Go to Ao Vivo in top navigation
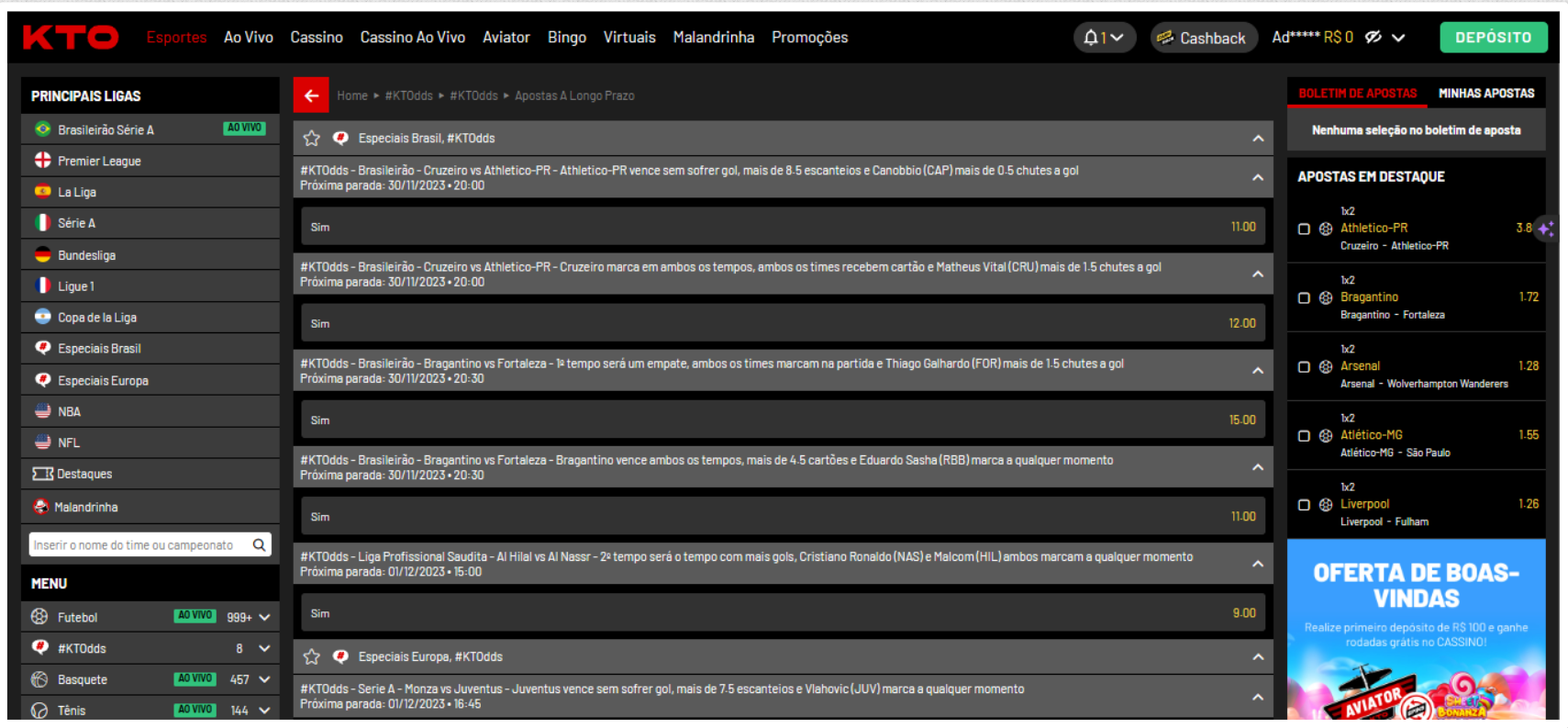Screen dimensions: 1568x728 249,38
